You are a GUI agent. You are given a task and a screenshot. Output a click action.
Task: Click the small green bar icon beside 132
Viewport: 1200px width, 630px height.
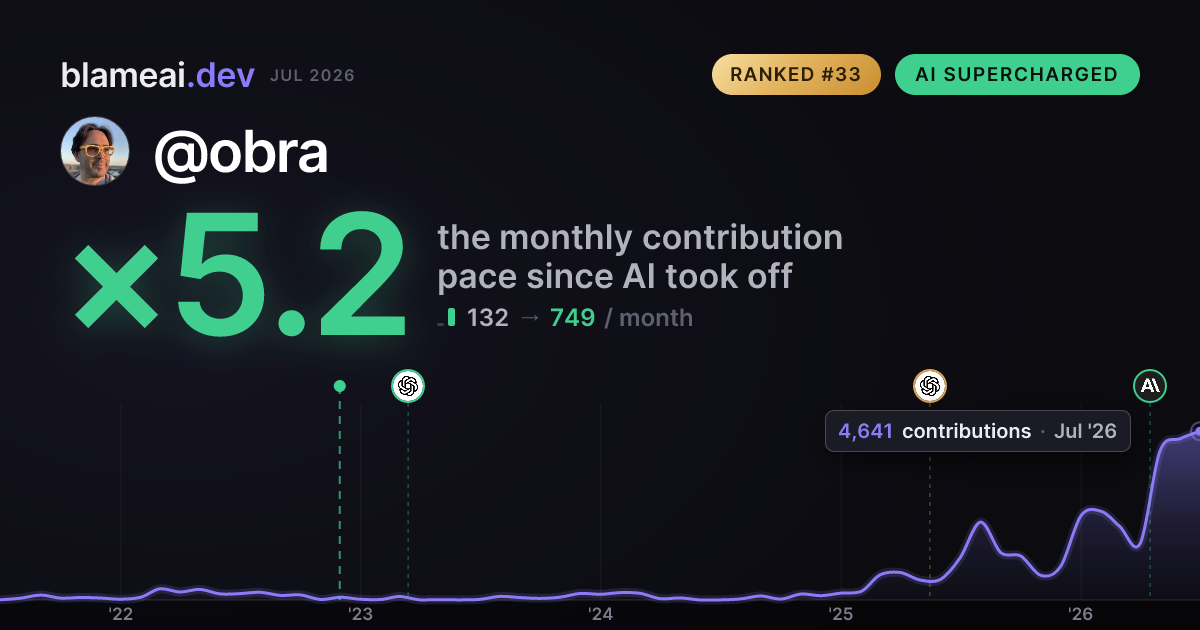[451, 317]
